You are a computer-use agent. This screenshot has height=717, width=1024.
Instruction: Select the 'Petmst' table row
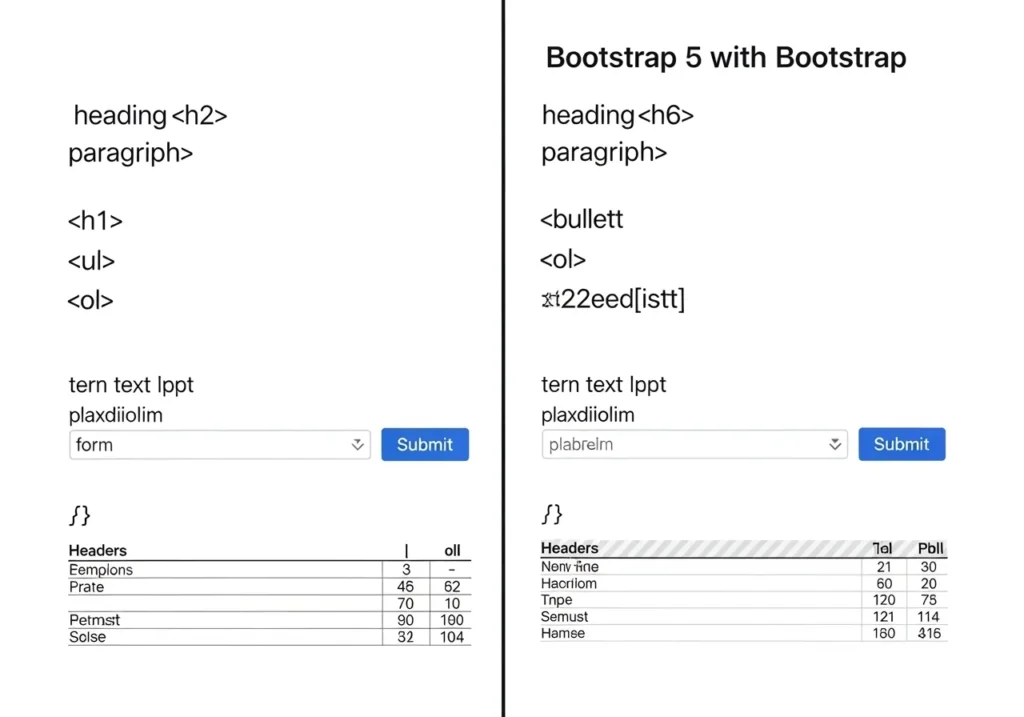(x=94, y=620)
